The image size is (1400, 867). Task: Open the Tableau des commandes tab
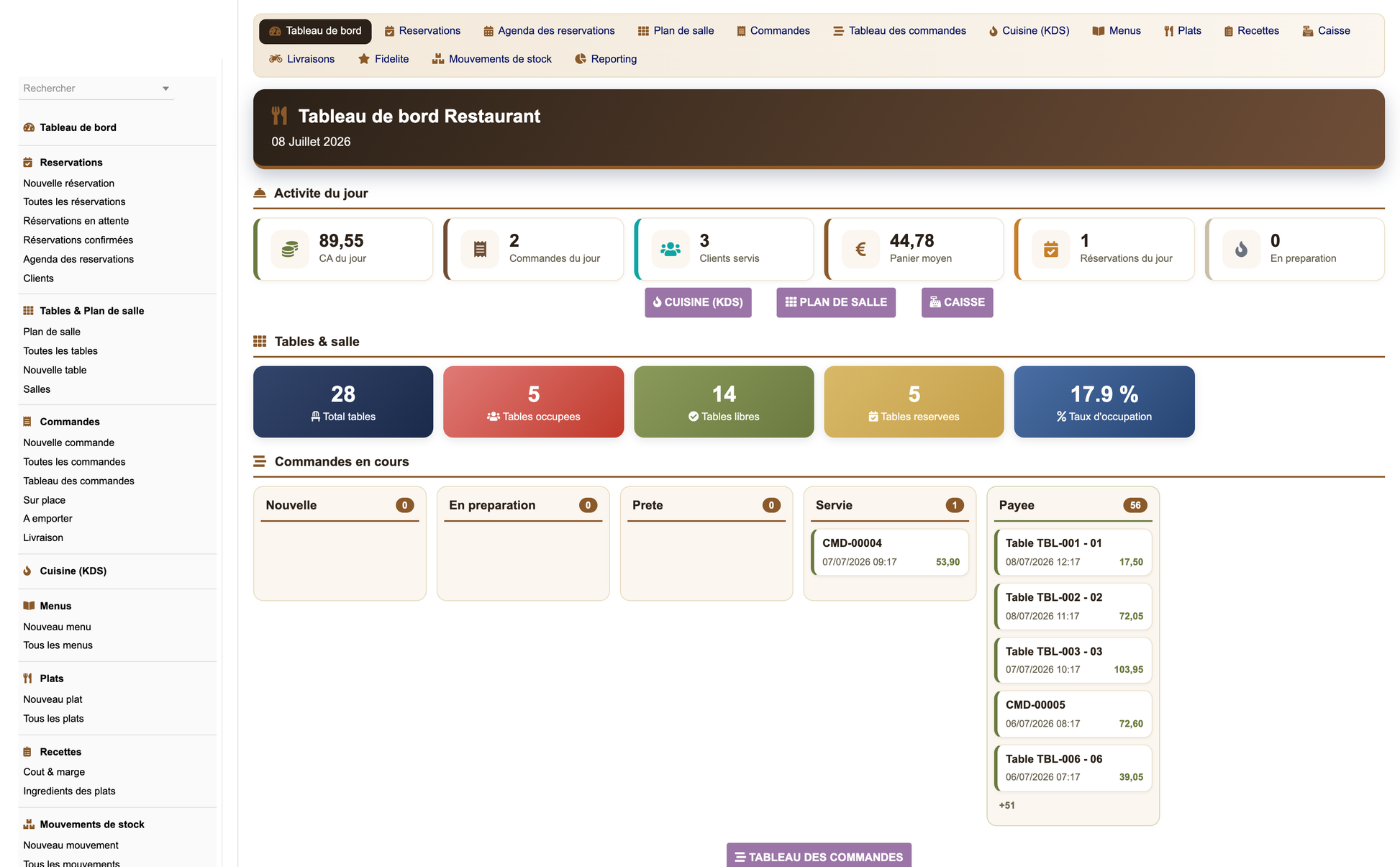[899, 31]
